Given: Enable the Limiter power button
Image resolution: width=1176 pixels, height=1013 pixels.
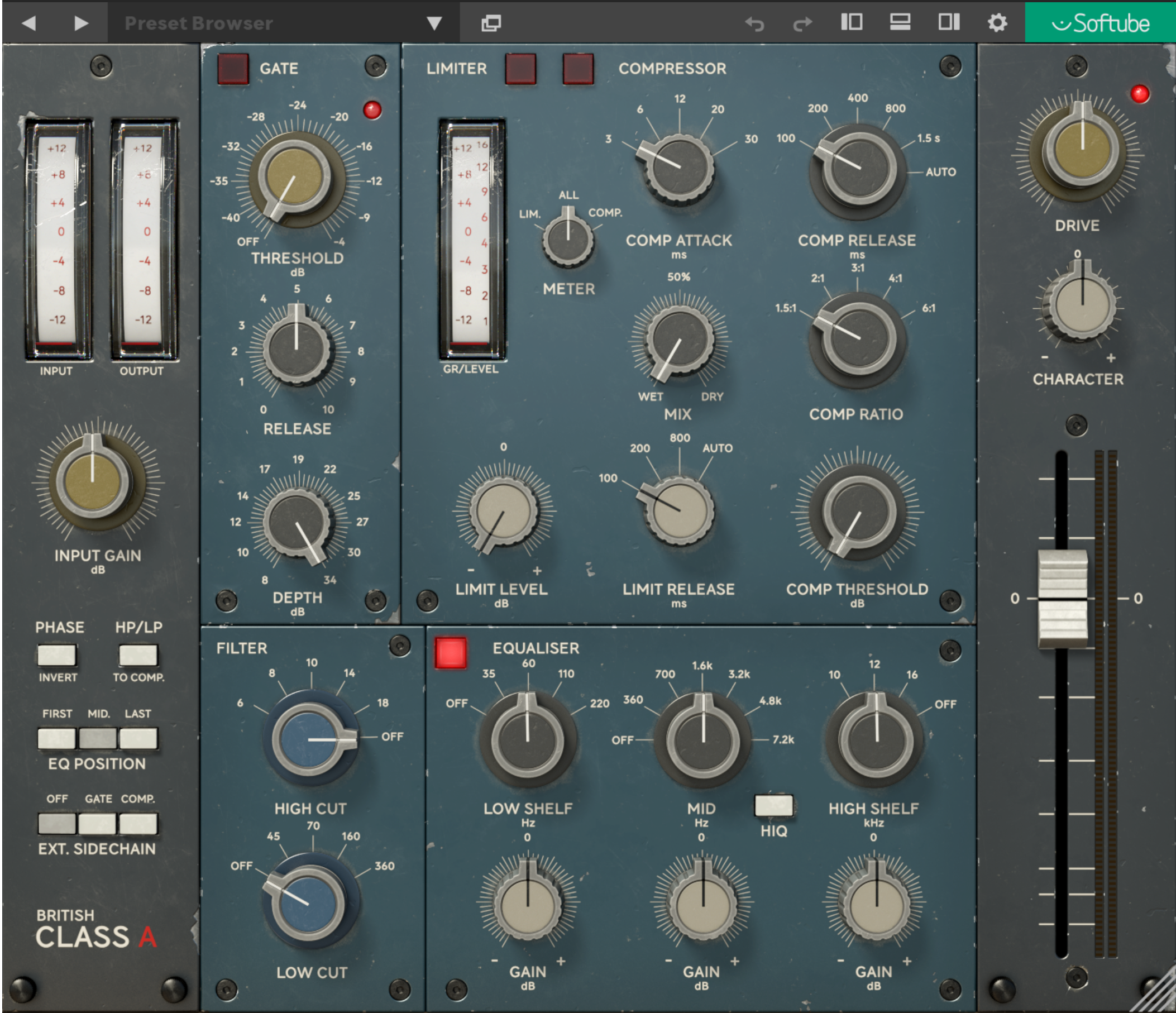Looking at the screenshot, I should (520, 69).
